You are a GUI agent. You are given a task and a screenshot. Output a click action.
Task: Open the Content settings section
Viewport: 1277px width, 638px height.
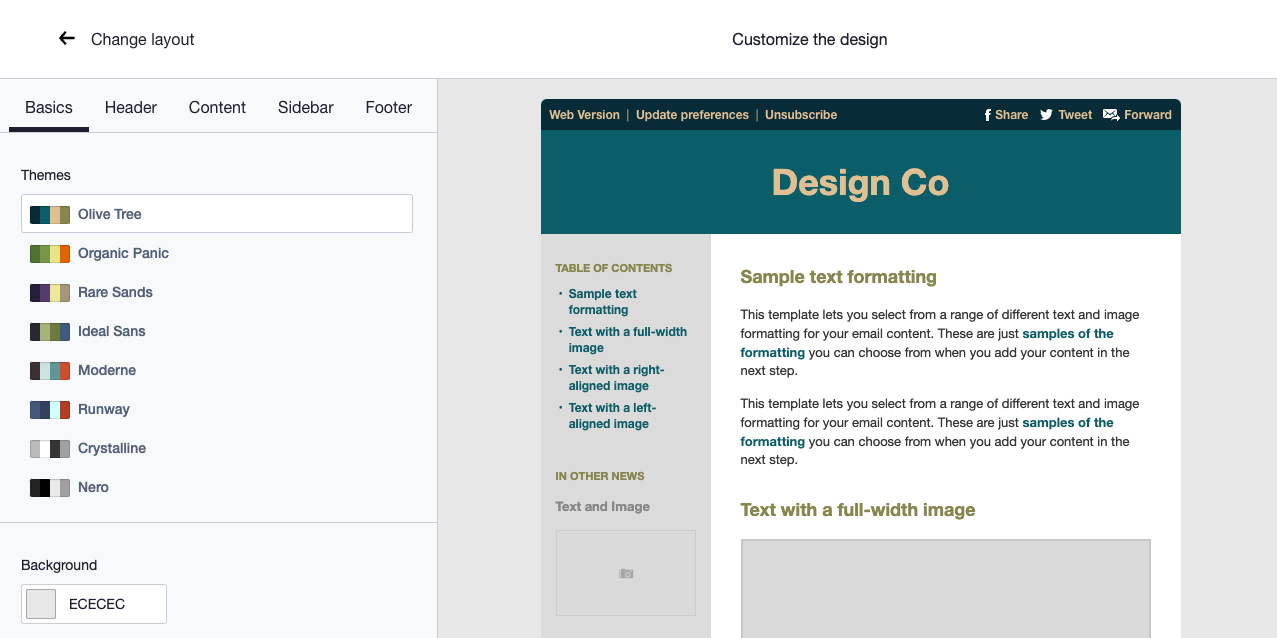tap(217, 107)
